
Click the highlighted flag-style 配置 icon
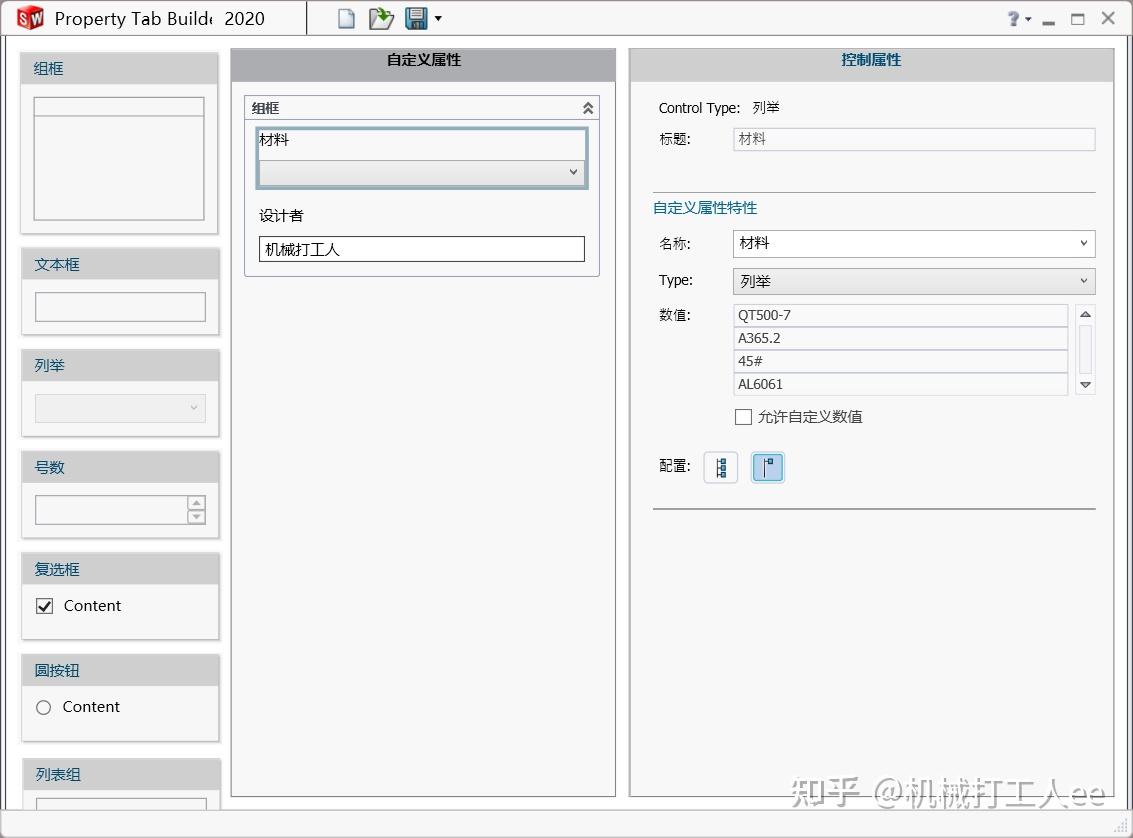[768, 467]
